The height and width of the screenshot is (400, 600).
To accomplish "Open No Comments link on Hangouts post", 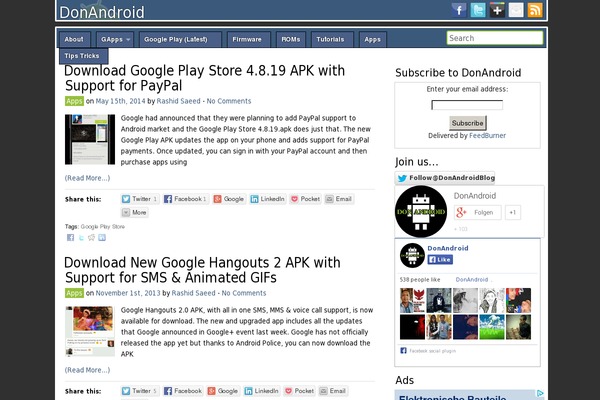I will pos(244,293).
